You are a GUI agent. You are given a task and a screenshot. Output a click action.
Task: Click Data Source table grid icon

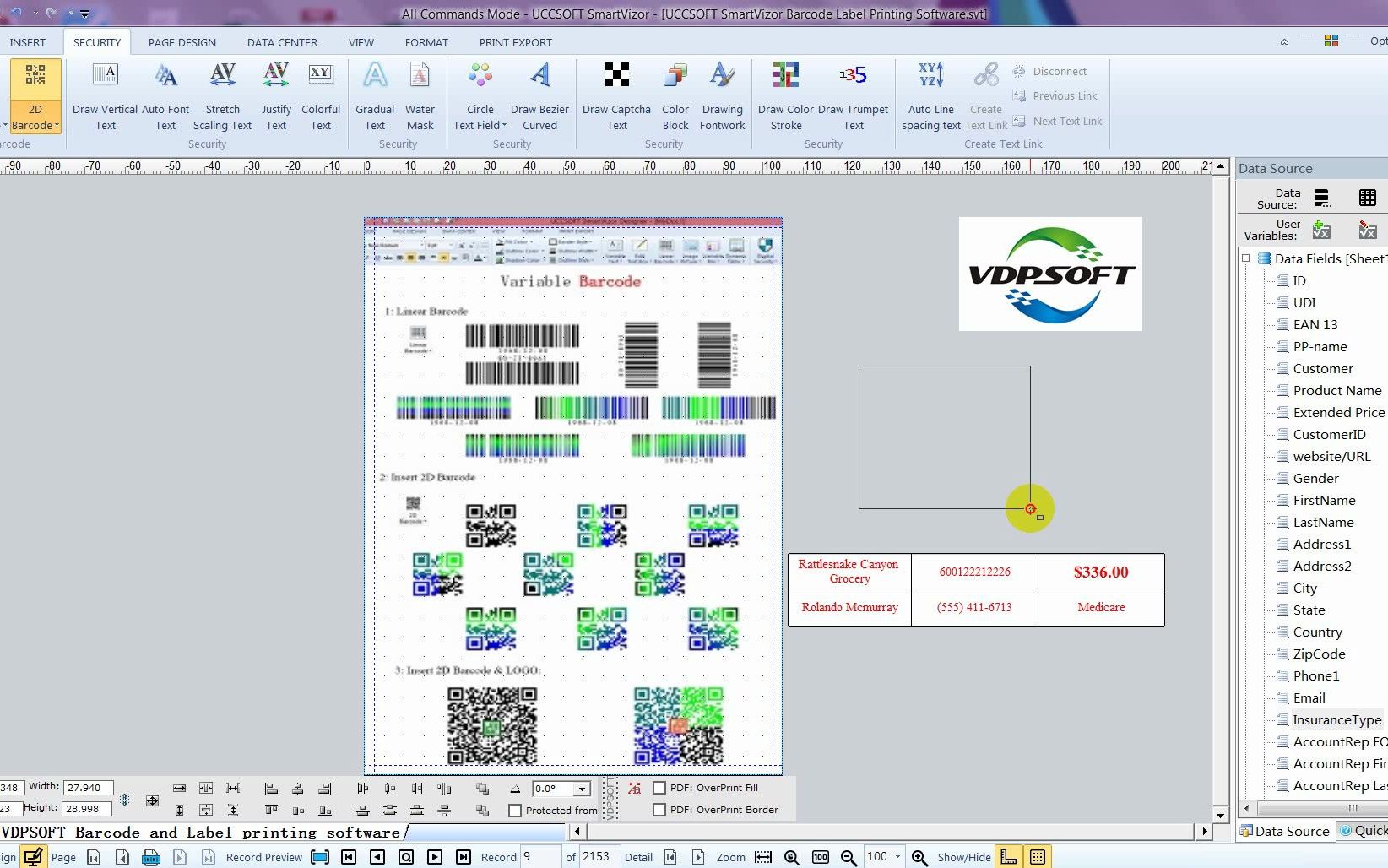(x=1368, y=198)
